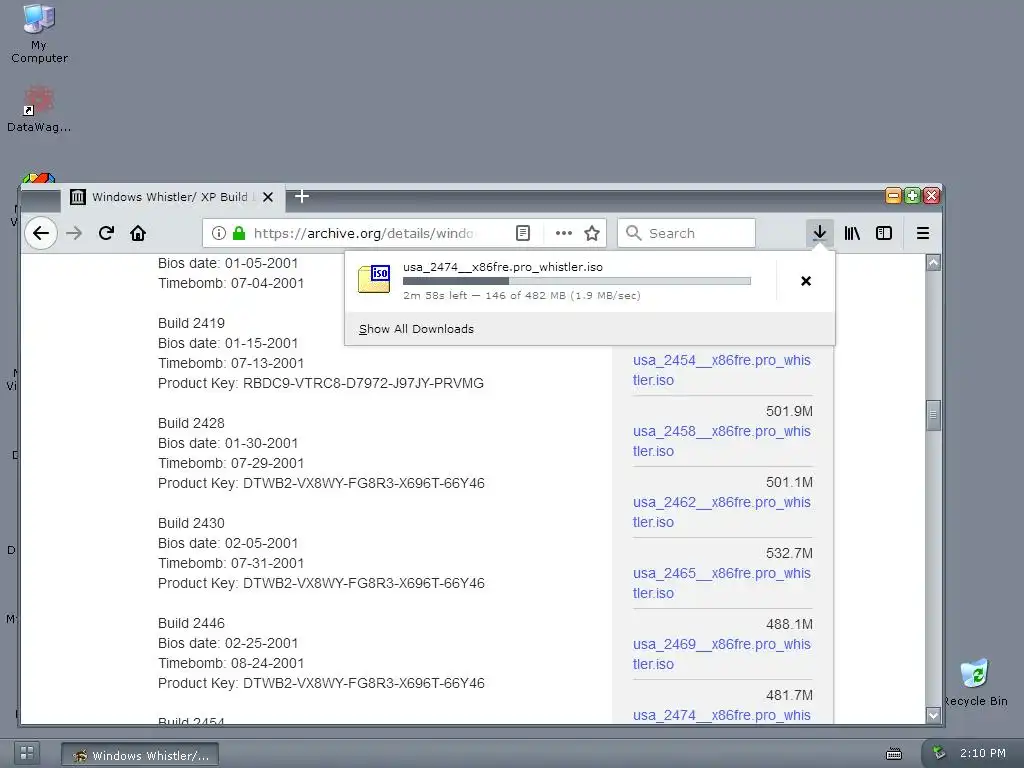Show site information via the info icon
This screenshot has height=768, width=1024.
point(219,233)
